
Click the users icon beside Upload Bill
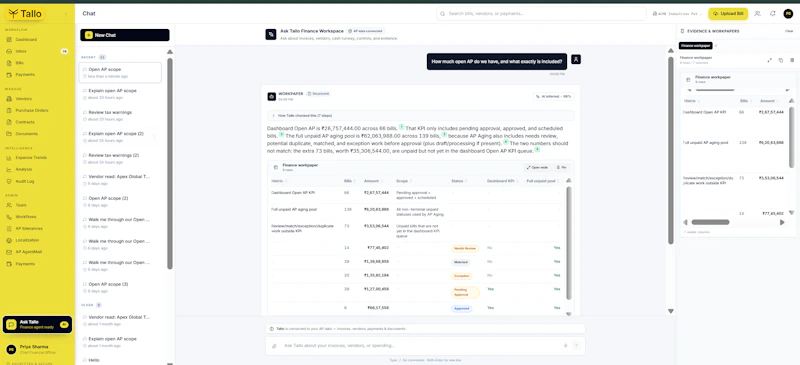757,14
